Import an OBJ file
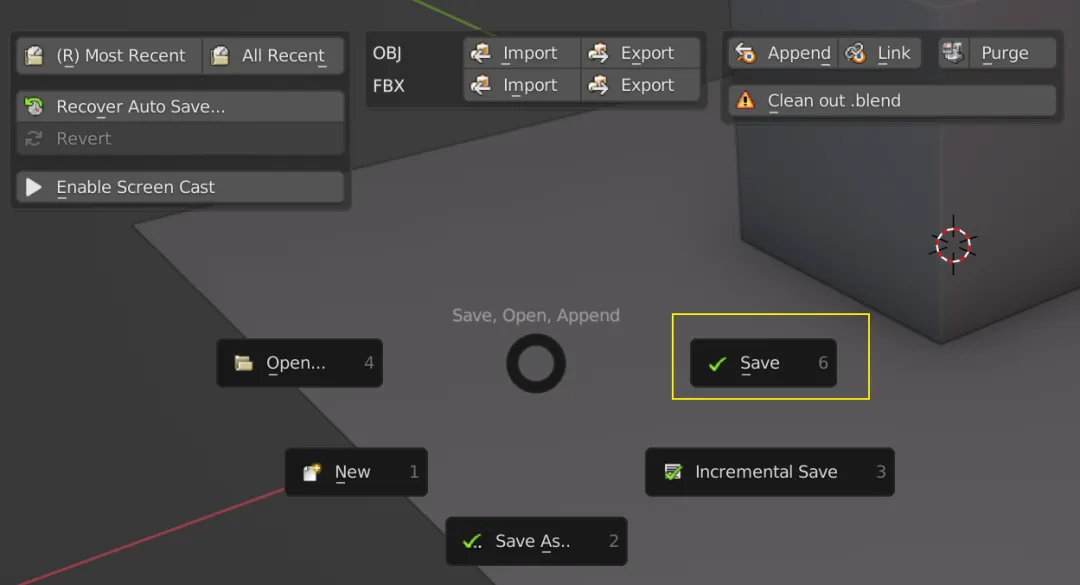This screenshot has height=585, width=1080. (x=522, y=53)
